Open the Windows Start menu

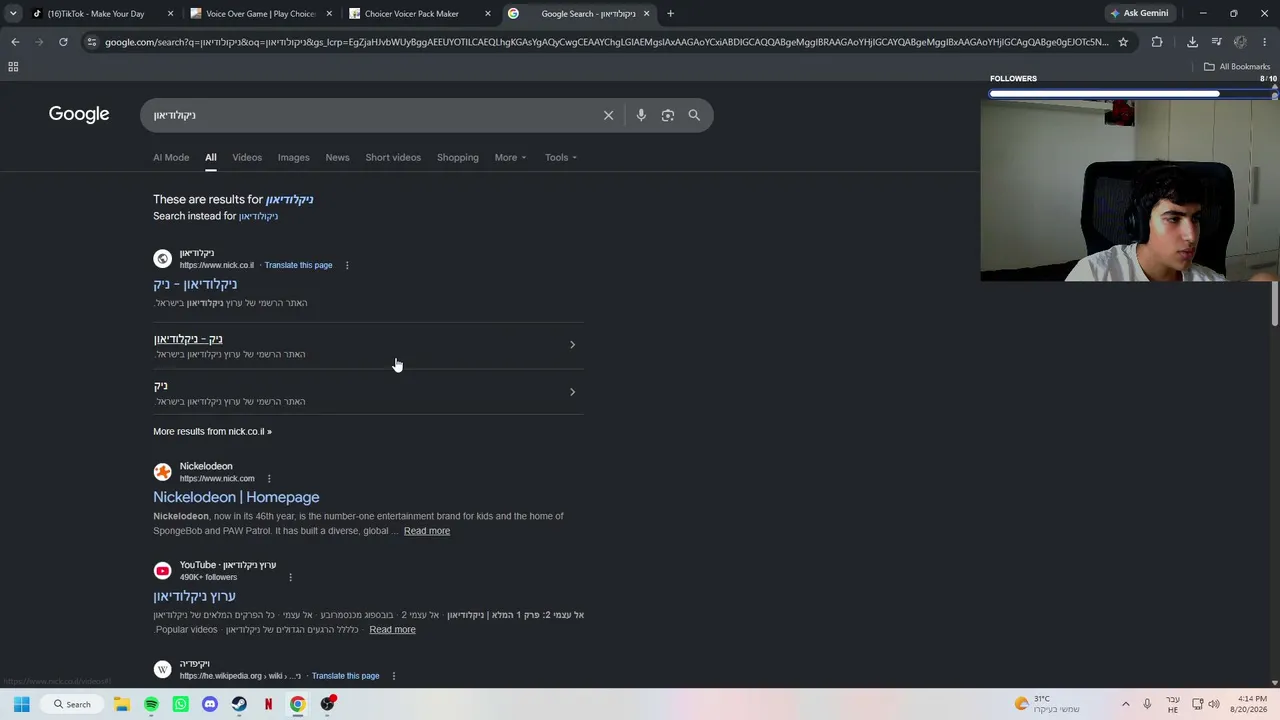pyautogui.click(x=22, y=704)
